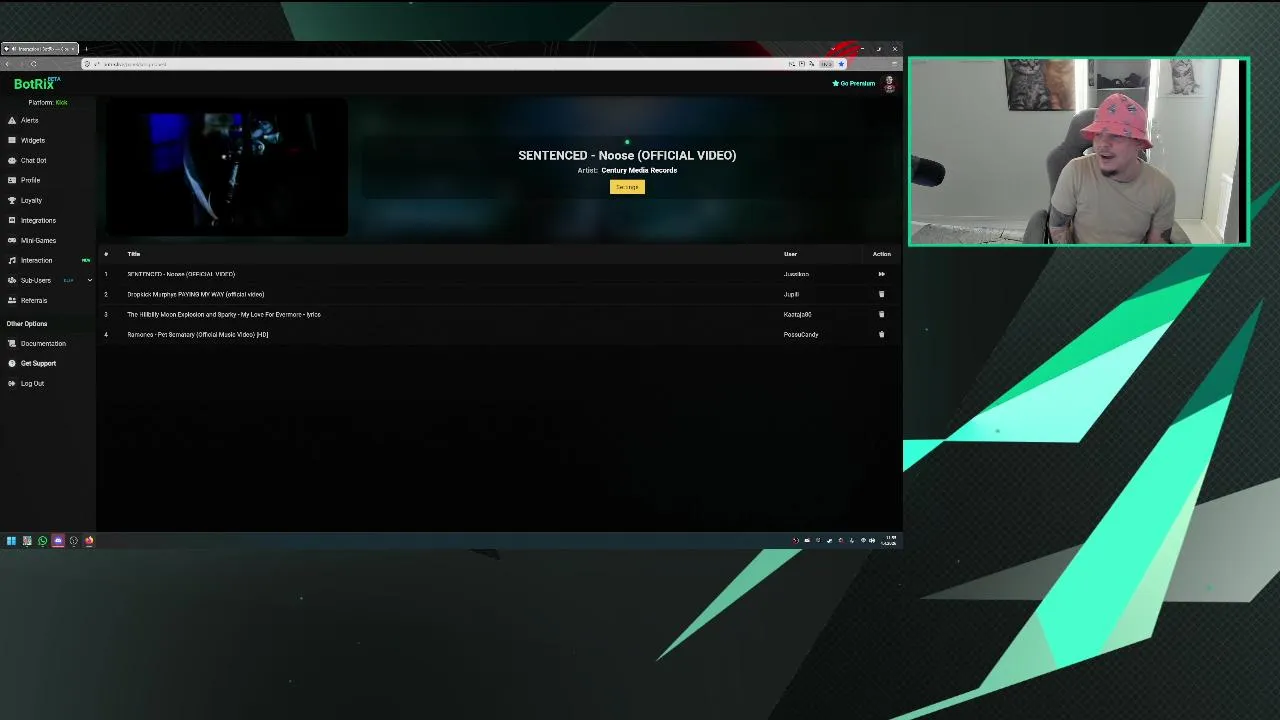Click user name 'PossuCandy'
The height and width of the screenshot is (720, 1280).
coord(801,334)
